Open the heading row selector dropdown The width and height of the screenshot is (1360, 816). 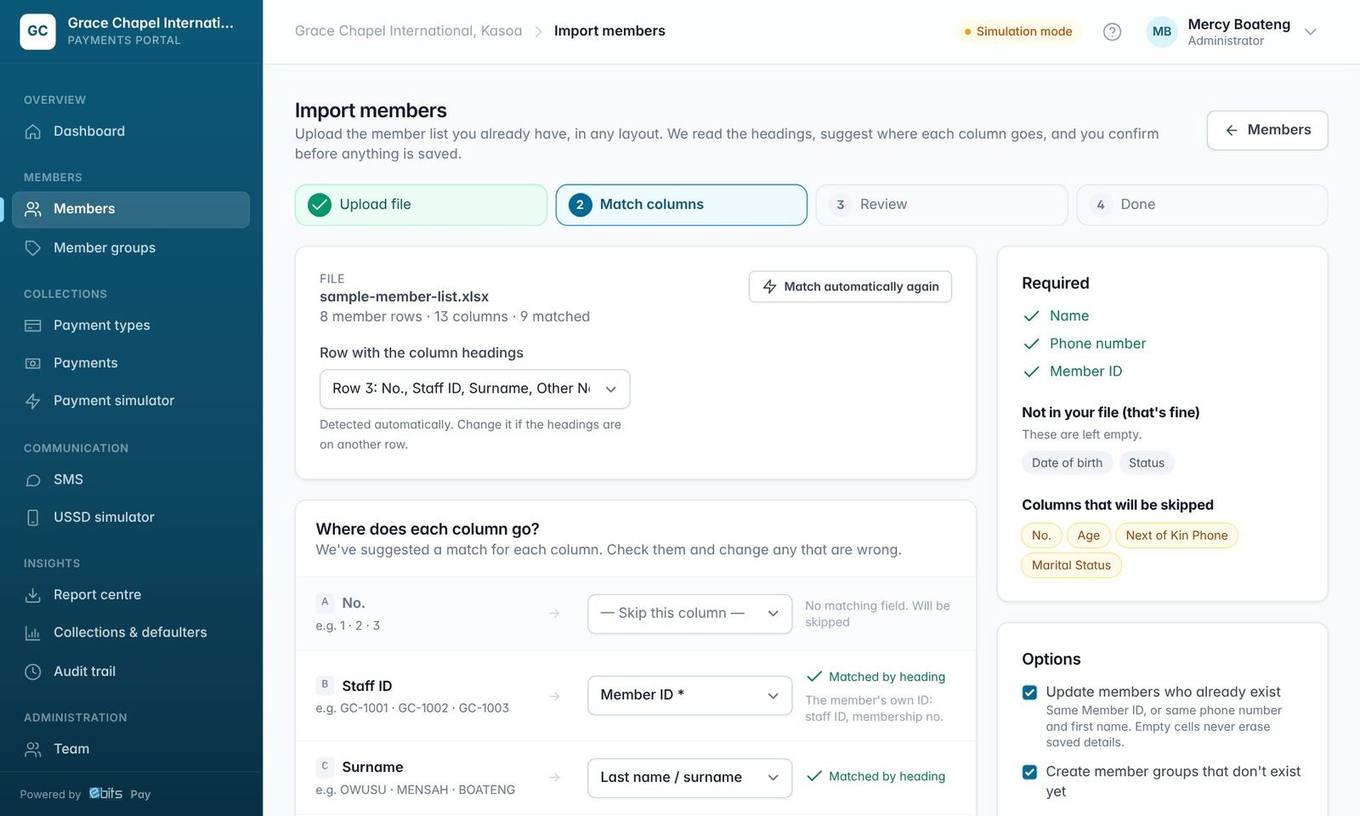475,389
